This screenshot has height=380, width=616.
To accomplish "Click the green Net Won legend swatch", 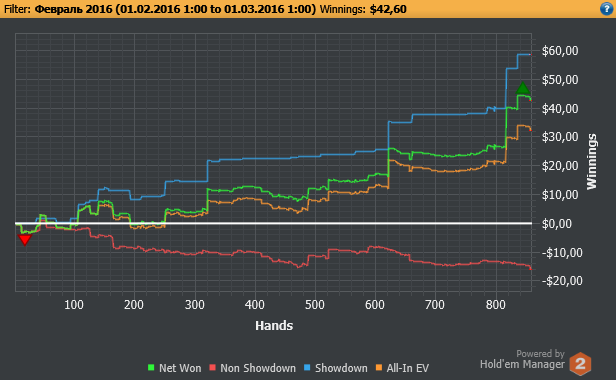I will click(151, 368).
